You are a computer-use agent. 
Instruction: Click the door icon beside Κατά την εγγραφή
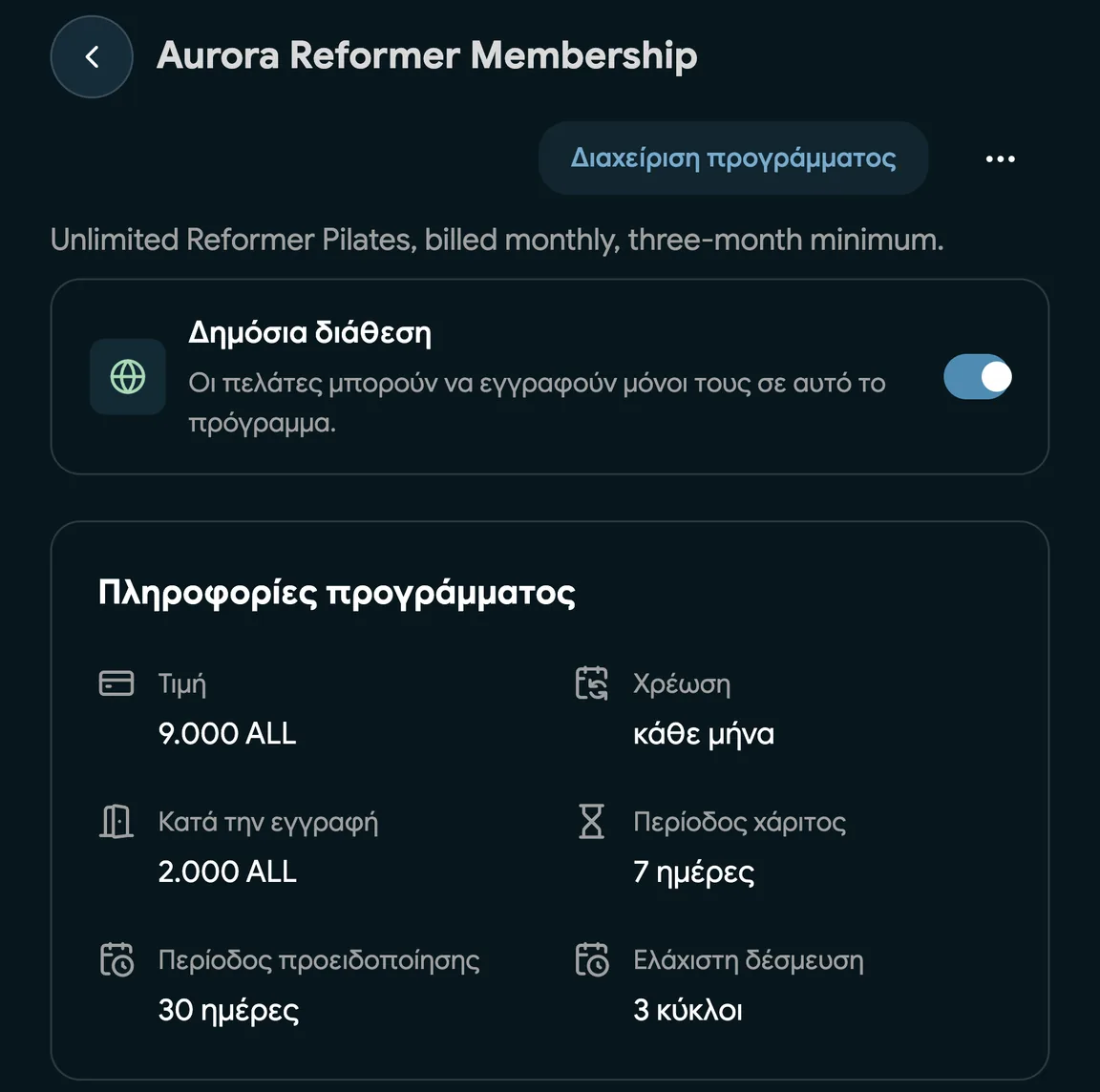coord(116,821)
